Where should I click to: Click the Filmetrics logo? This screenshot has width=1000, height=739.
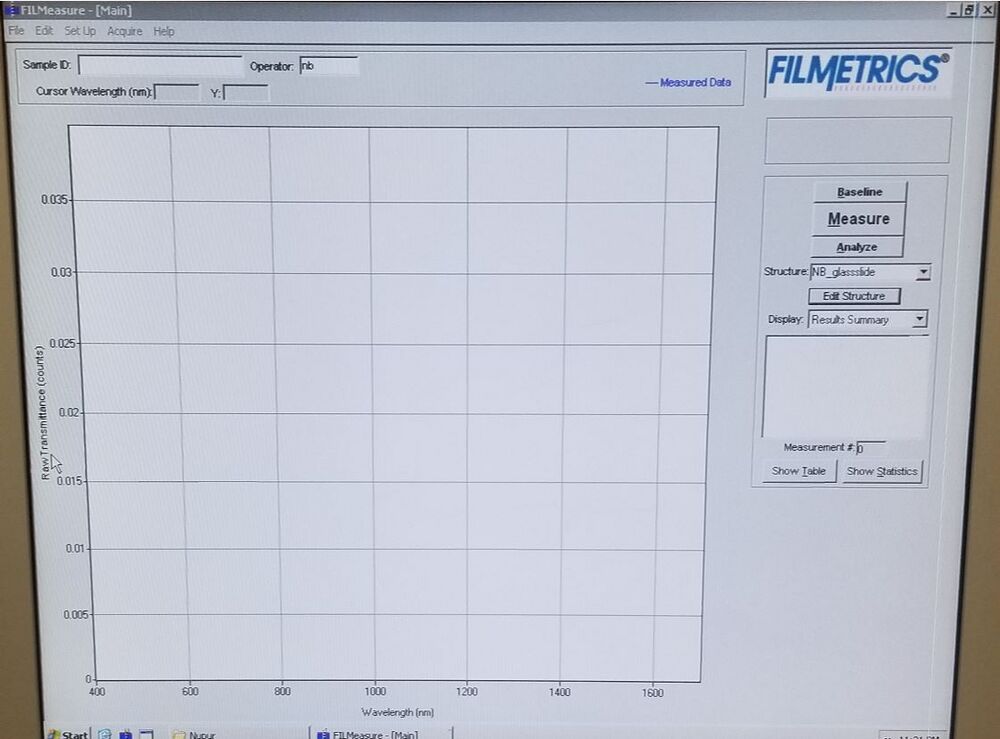(858, 73)
